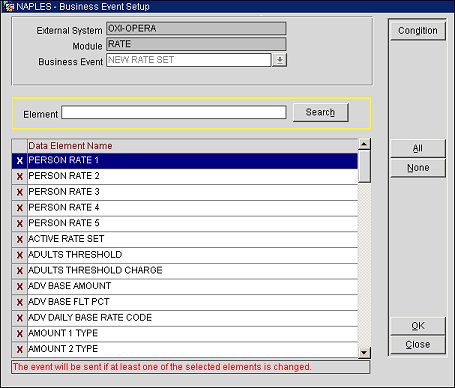The width and height of the screenshot is (455, 388).
Task: Uncheck the X beside AMOUNT 1 TYPE
Action: 20,334
